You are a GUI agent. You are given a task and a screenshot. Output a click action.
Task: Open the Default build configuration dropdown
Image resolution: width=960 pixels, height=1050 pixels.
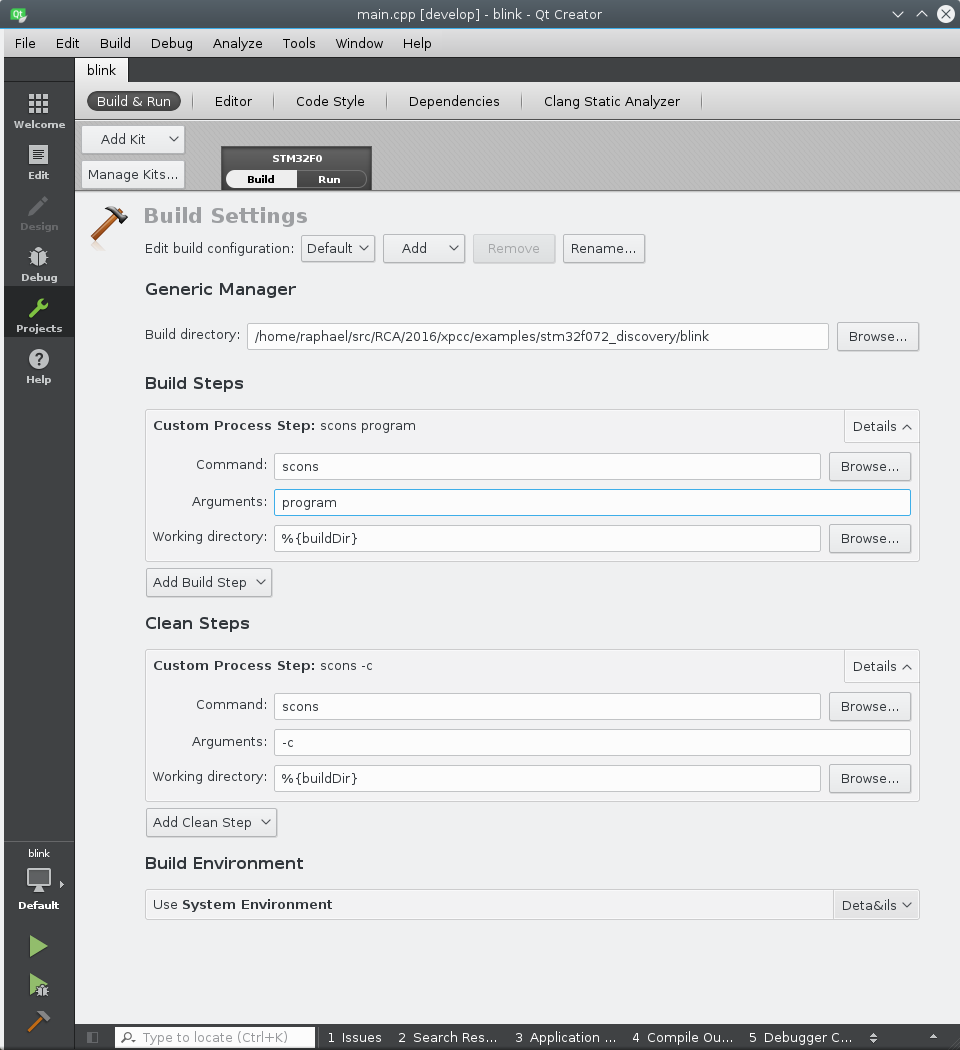tap(337, 248)
